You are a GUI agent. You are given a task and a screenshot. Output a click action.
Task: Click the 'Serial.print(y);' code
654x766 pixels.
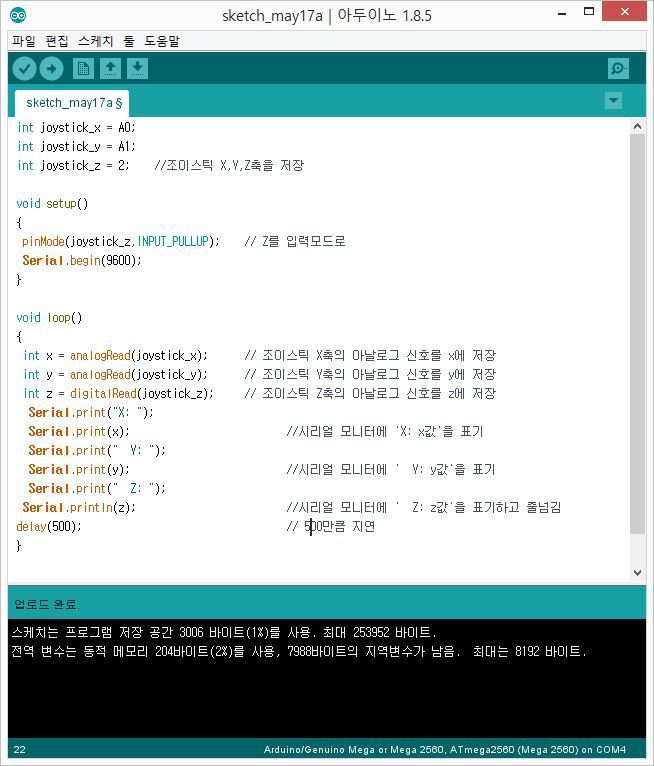(79, 470)
